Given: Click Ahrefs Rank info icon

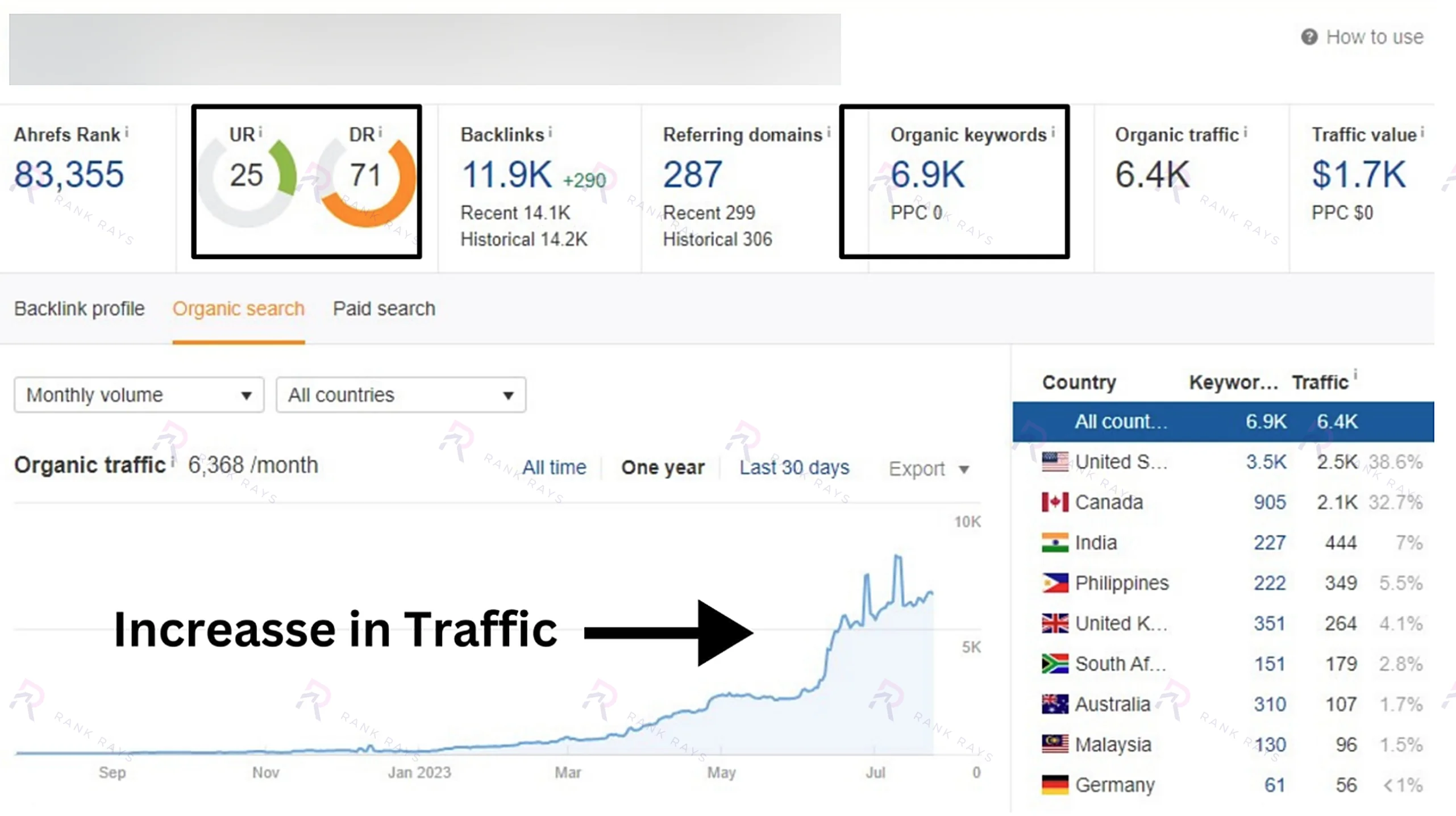Looking at the screenshot, I should tap(127, 132).
